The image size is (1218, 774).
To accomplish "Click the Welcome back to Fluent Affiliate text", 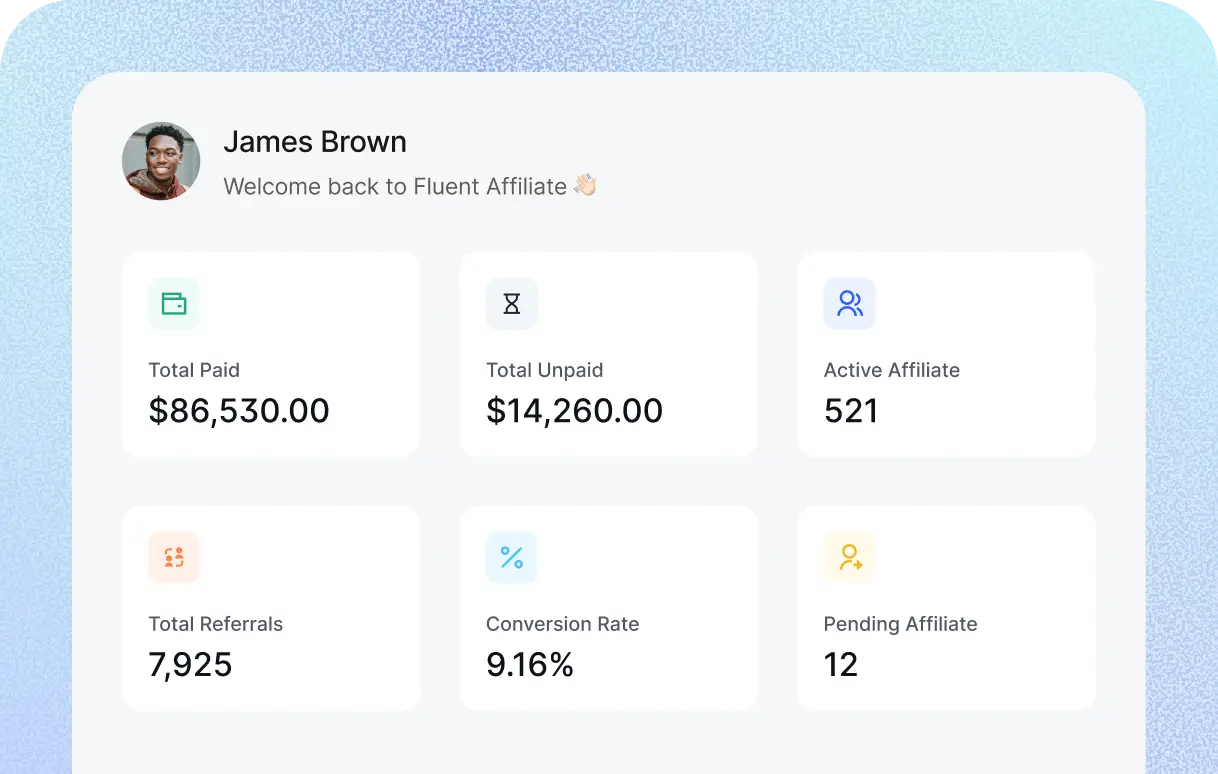I will [x=395, y=187].
